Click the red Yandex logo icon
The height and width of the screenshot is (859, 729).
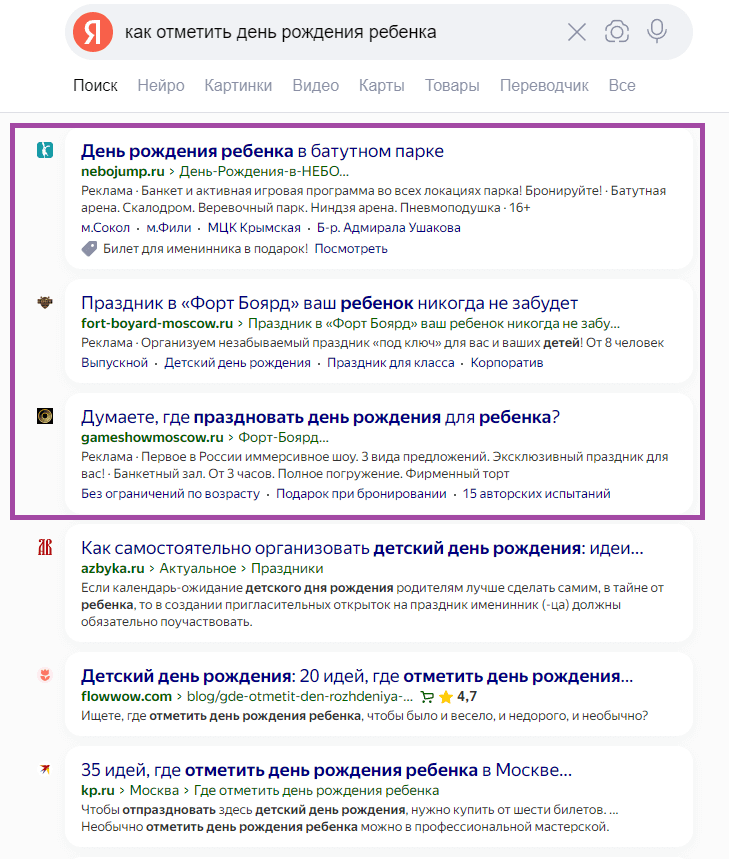click(x=93, y=32)
